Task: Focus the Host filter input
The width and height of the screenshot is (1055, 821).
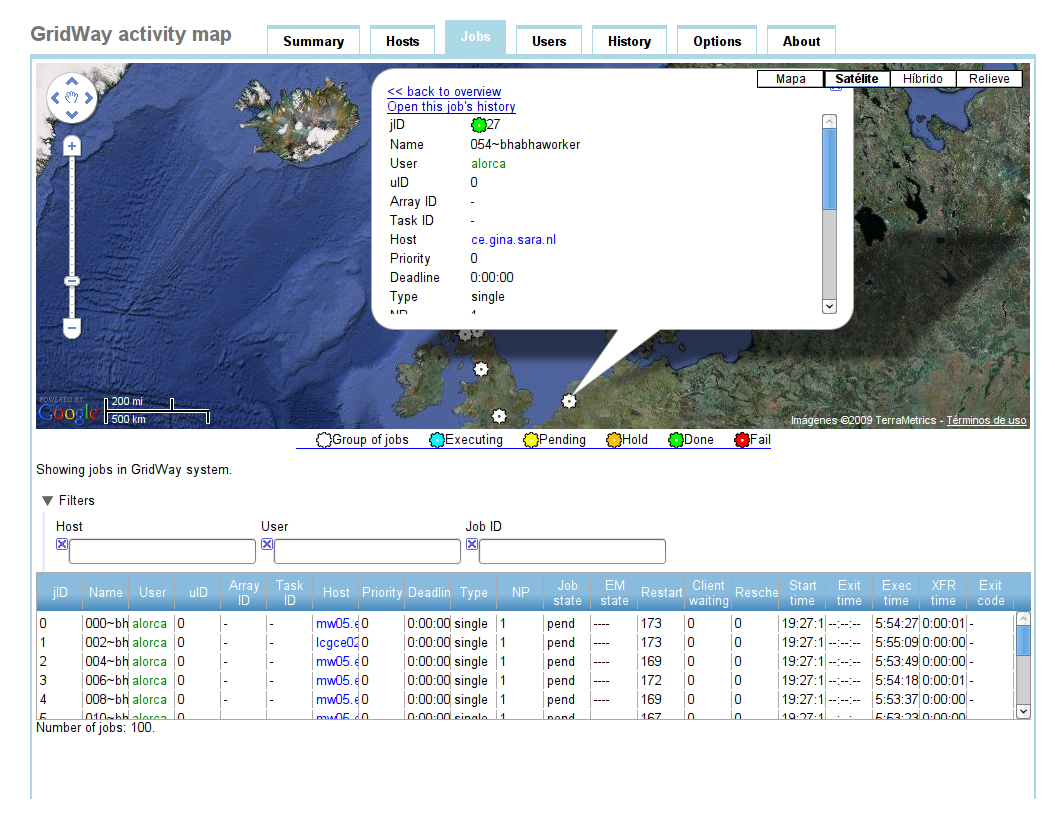Action: click(162, 551)
